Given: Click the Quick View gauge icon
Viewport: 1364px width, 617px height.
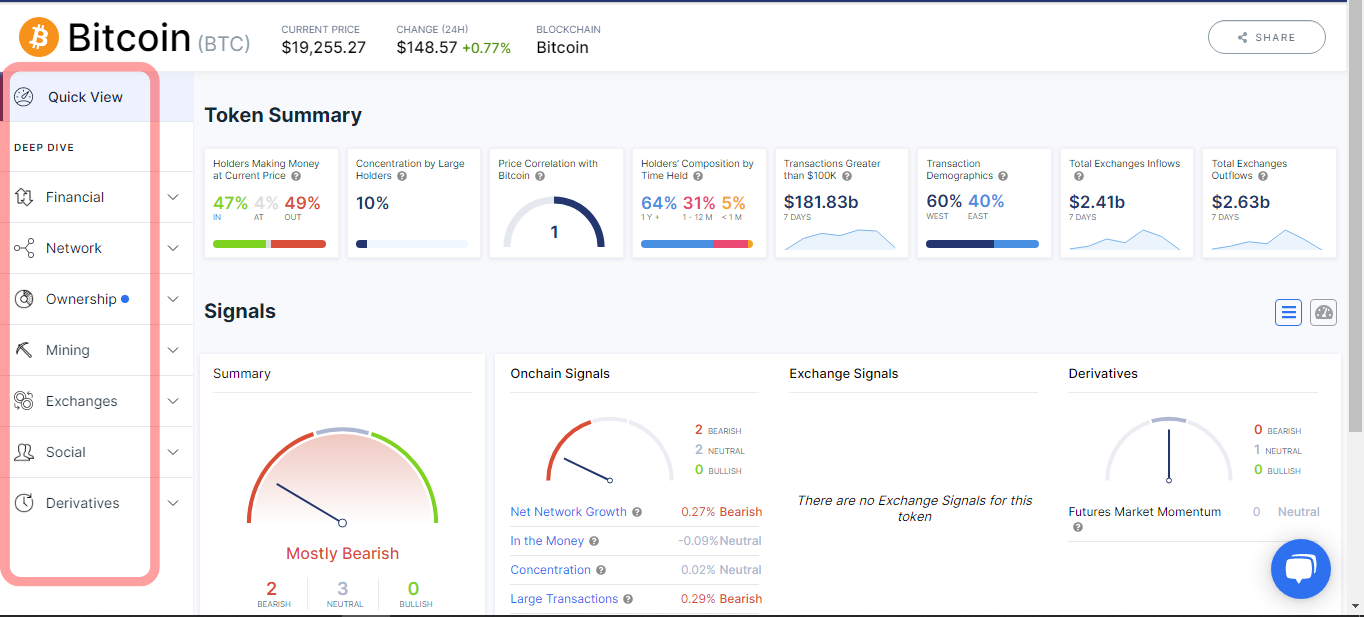Looking at the screenshot, I should (24, 97).
